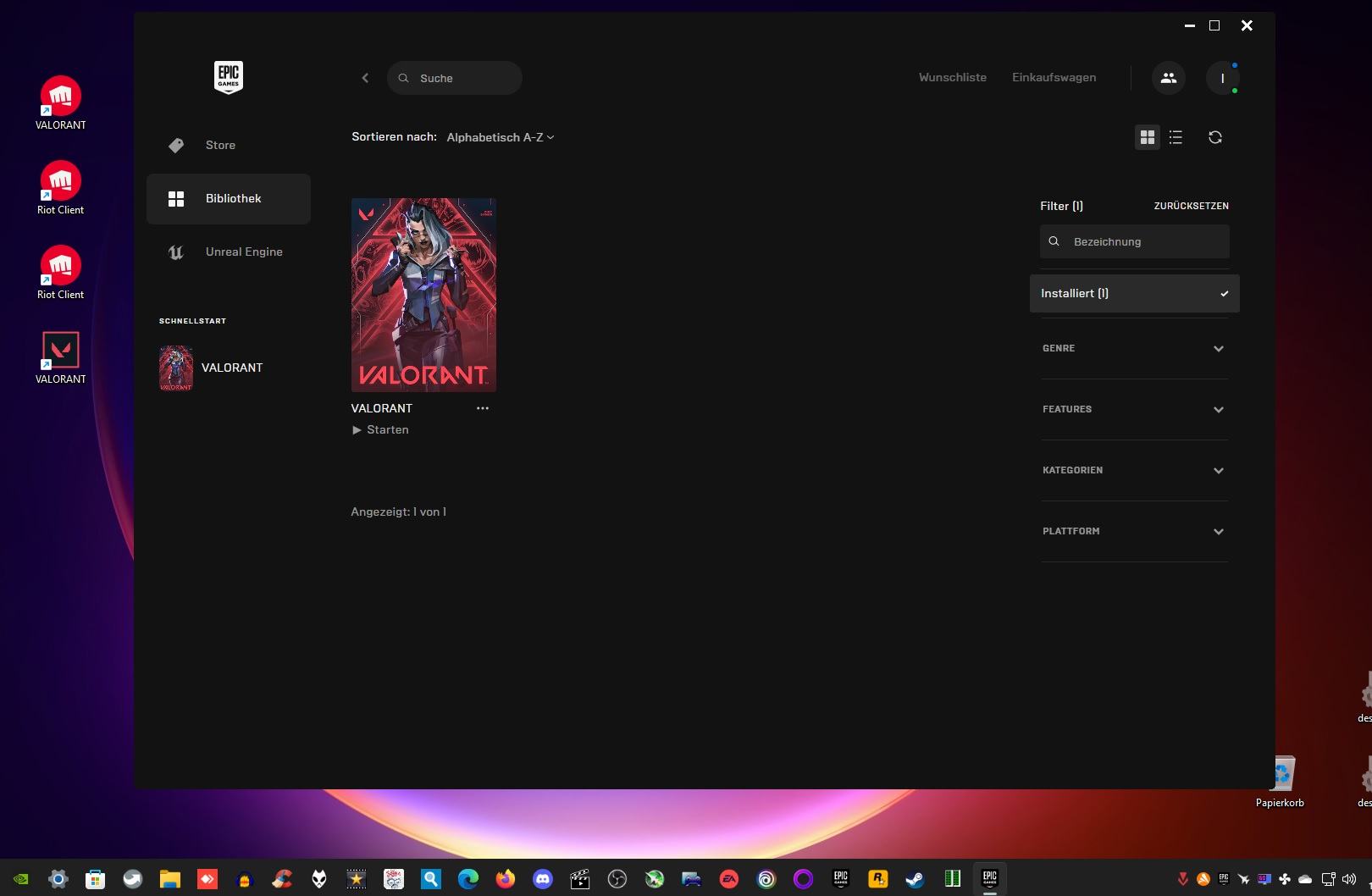Open OBS Studio from the taskbar
Viewport: 1372px width, 896px height.
pyautogui.click(x=617, y=879)
